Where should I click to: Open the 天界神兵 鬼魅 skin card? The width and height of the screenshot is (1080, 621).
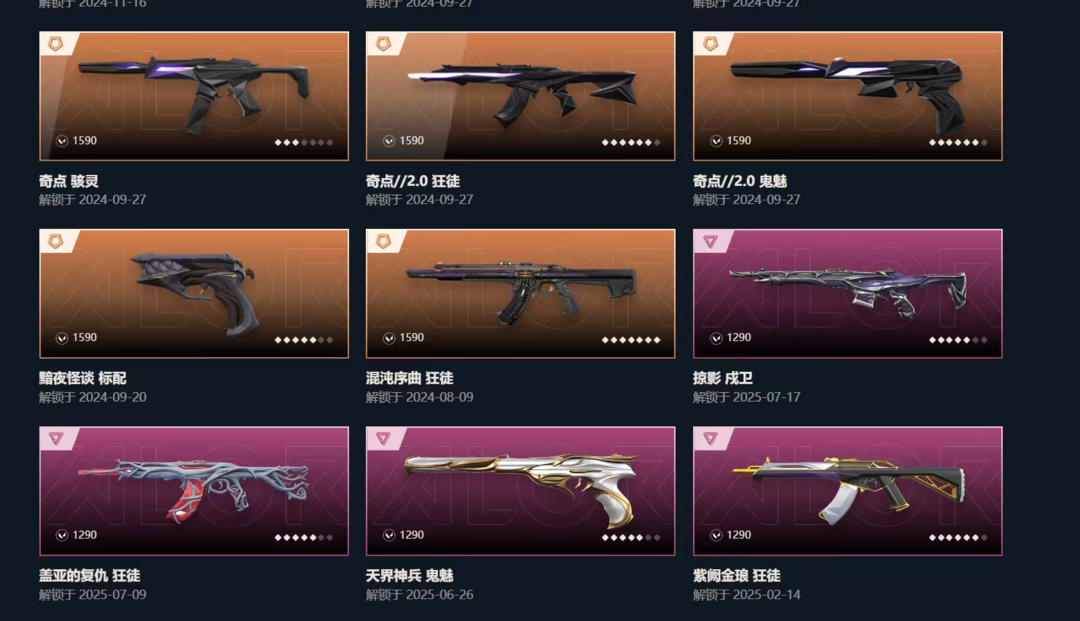[520, 491]
